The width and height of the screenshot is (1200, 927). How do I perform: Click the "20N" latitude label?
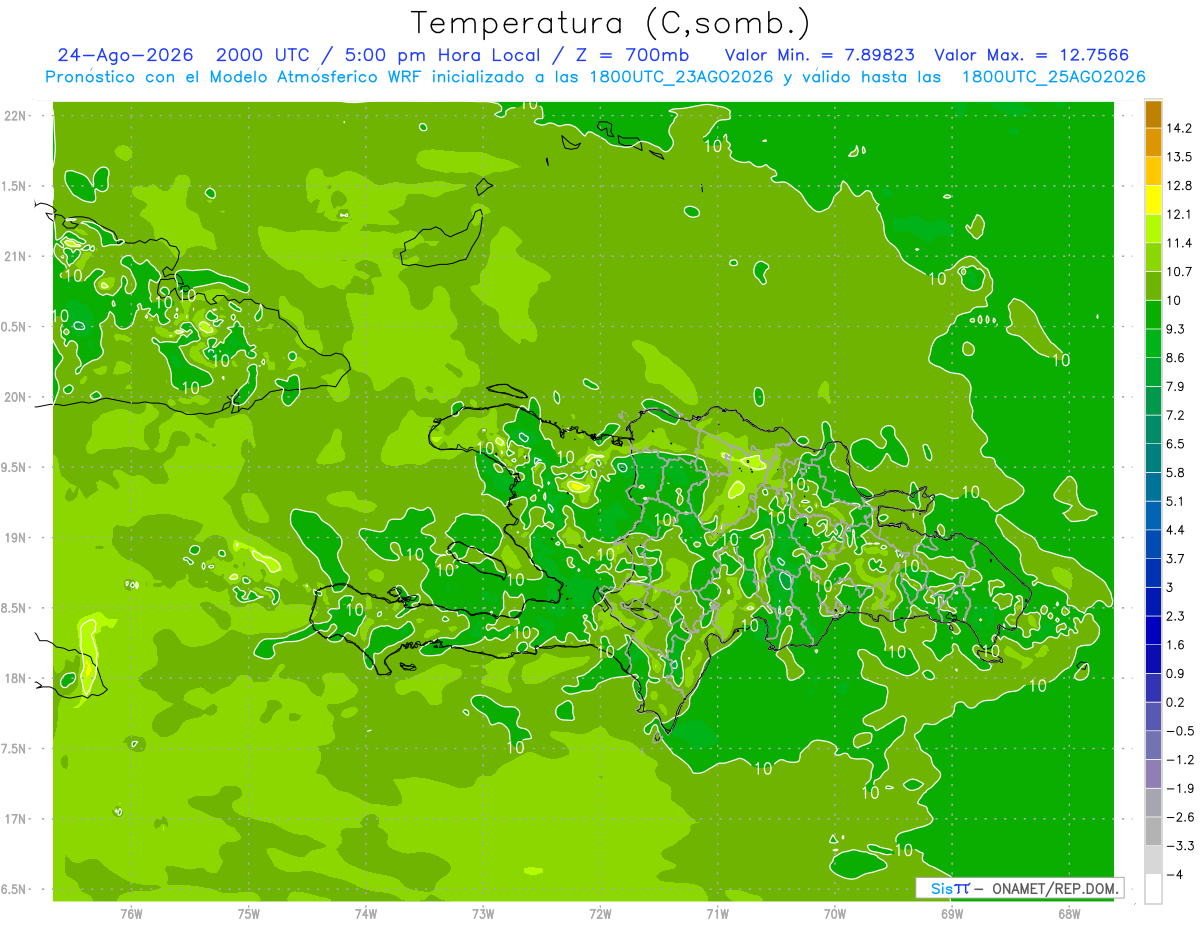(x=14, y=397)
